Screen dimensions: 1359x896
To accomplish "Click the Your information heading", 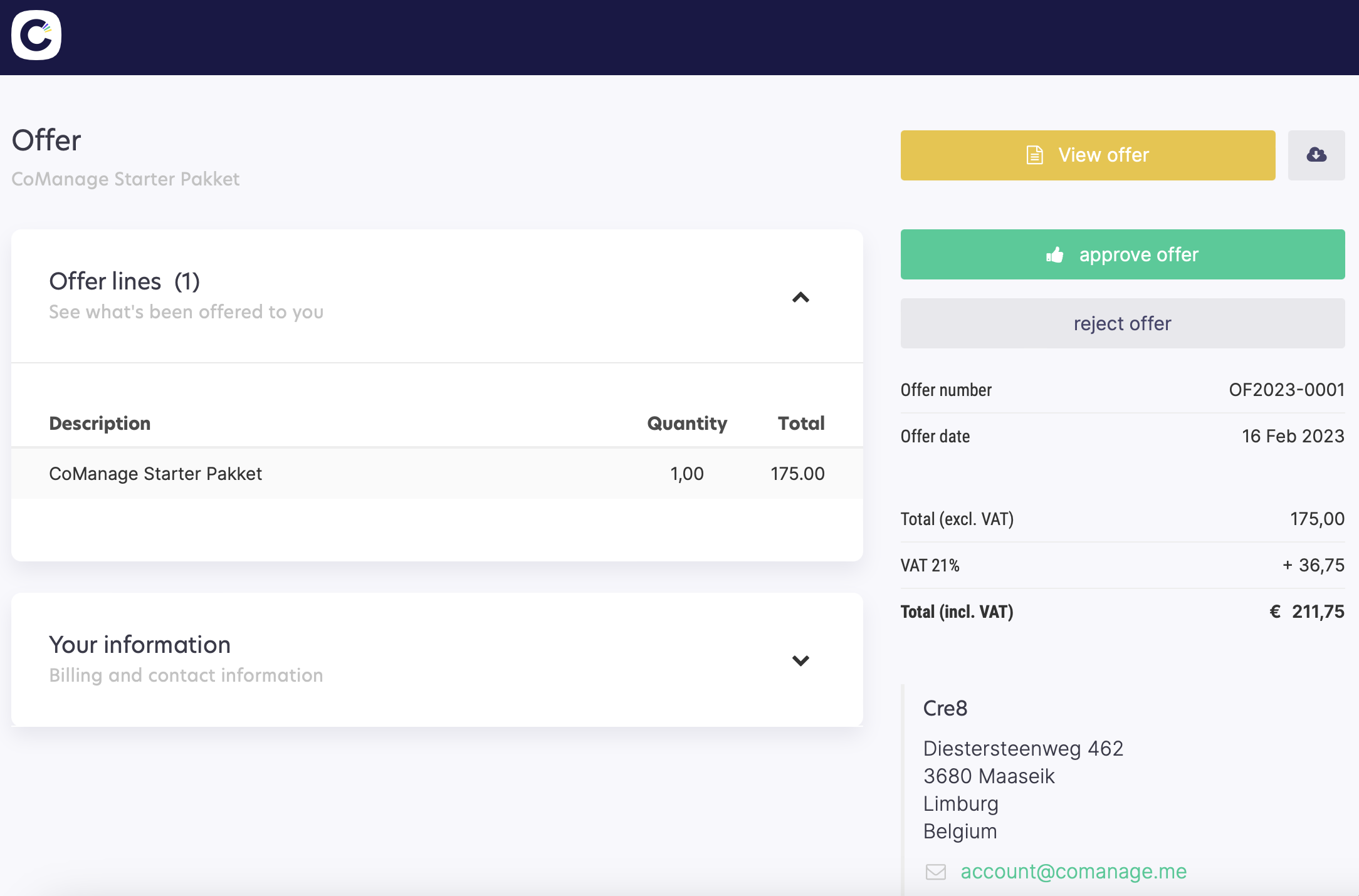I will [x=140, y=645].
